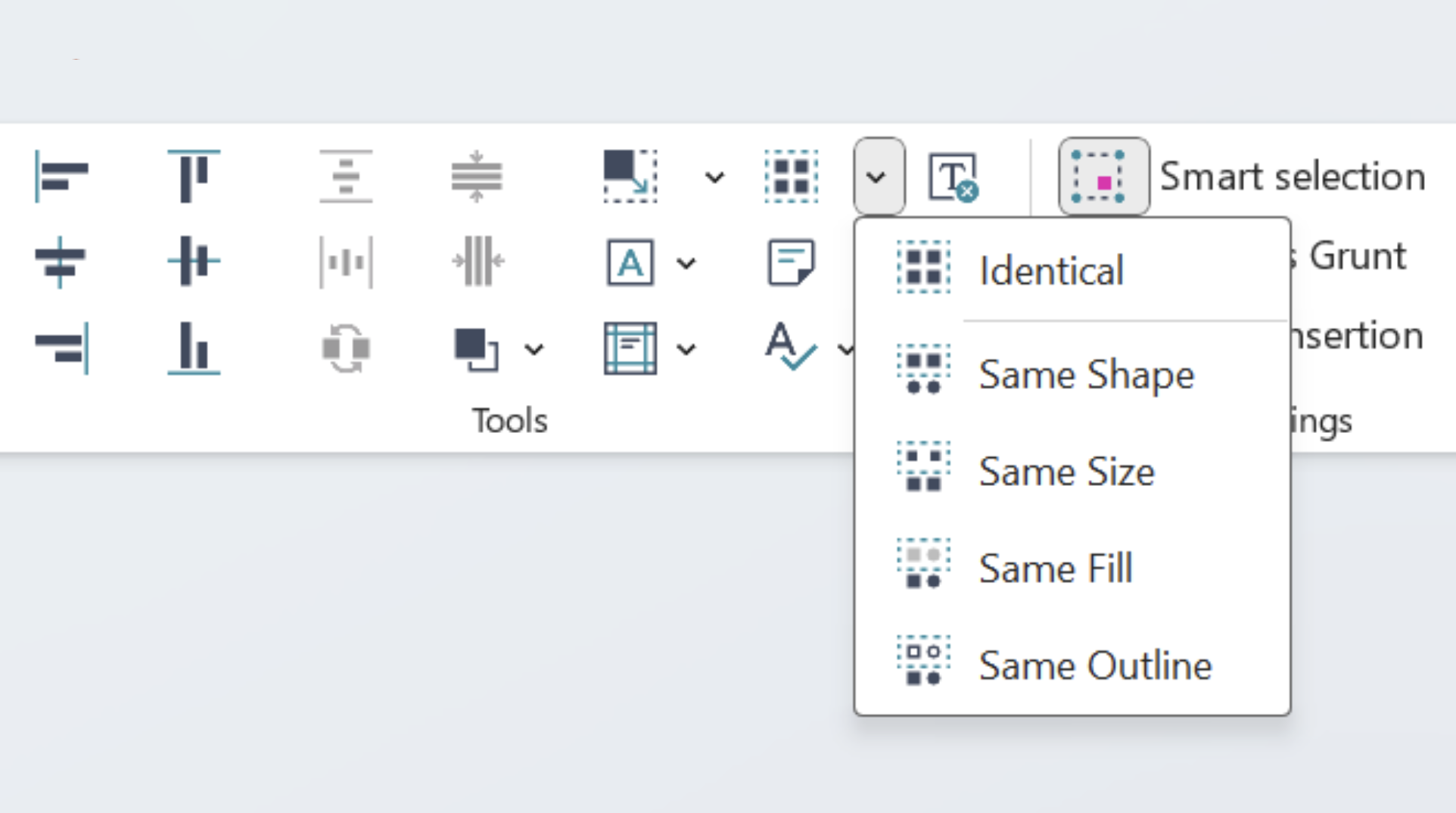1456x813 pixels.
Task: Click the Select identical shapes icon
Action: click(x=791, y=177)
